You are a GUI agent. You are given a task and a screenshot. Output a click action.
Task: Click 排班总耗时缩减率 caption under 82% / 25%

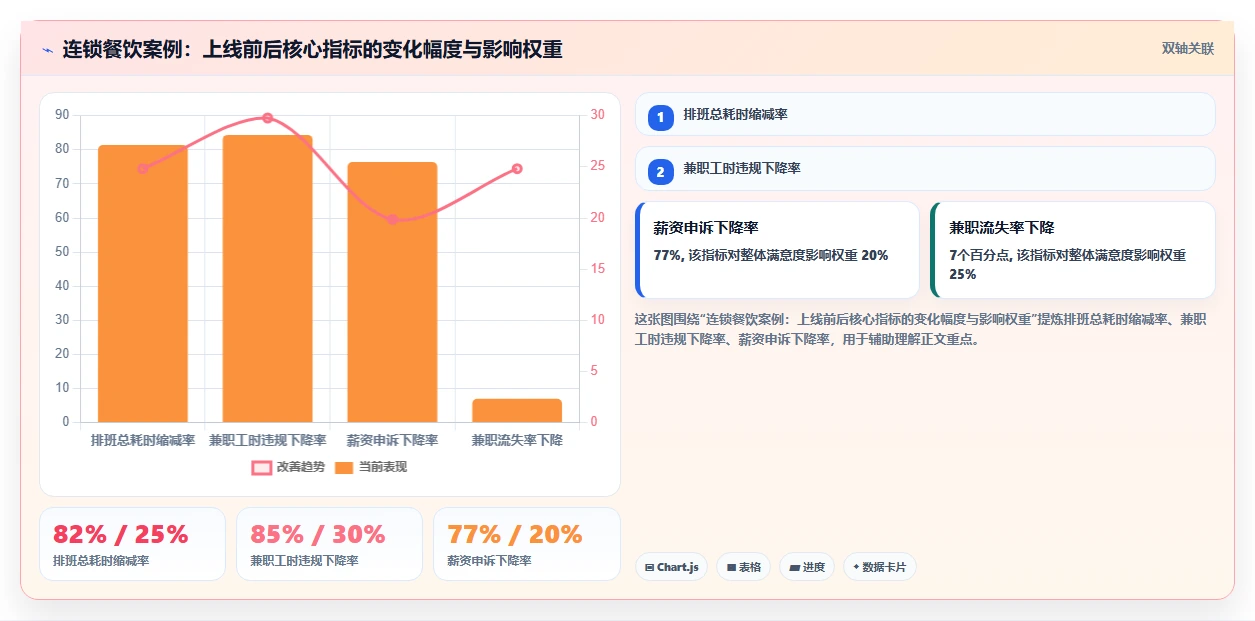pyautogui.click(x=101, y=561)
